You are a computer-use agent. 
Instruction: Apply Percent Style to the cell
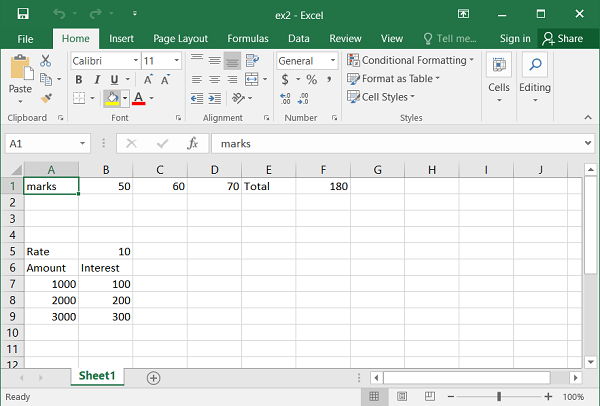(x=311, y=80)
